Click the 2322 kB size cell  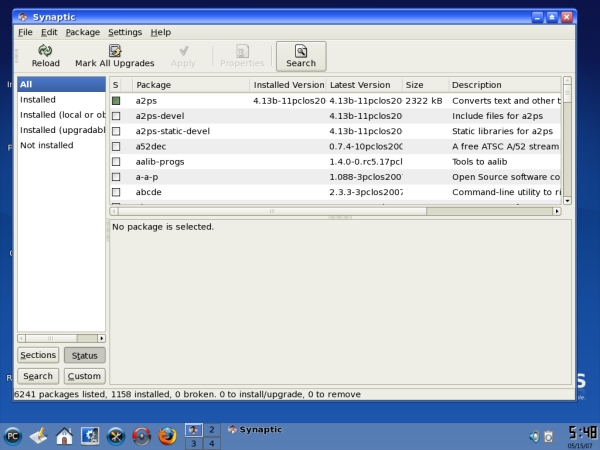coord(424,101)
